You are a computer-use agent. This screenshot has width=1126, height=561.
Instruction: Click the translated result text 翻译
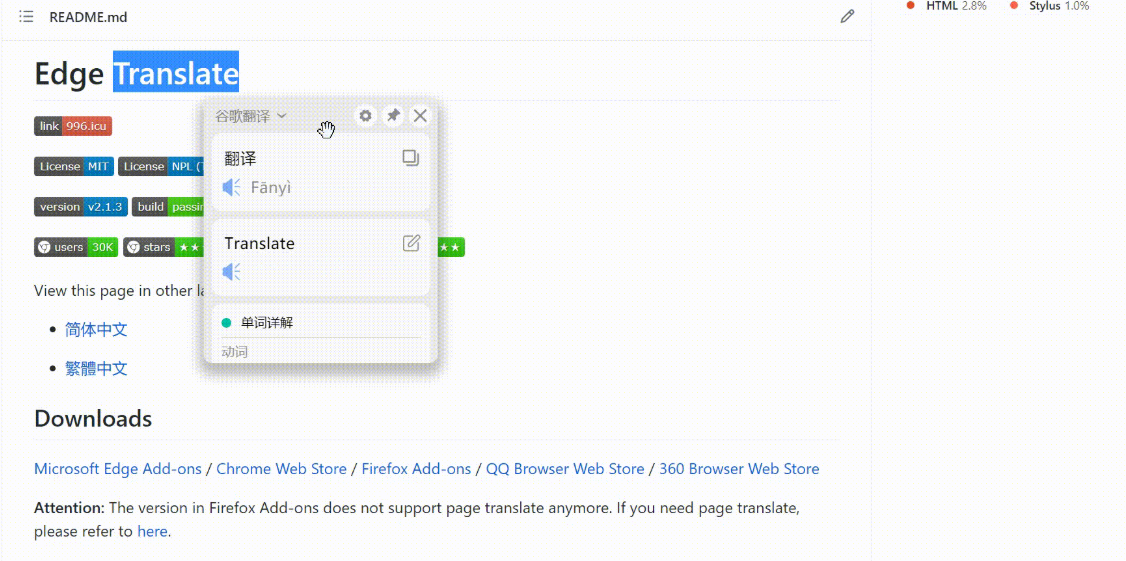[241, 159]
